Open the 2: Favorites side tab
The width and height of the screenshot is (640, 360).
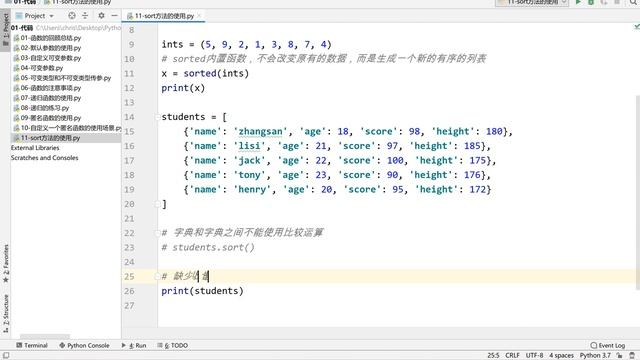coord(6,263)
